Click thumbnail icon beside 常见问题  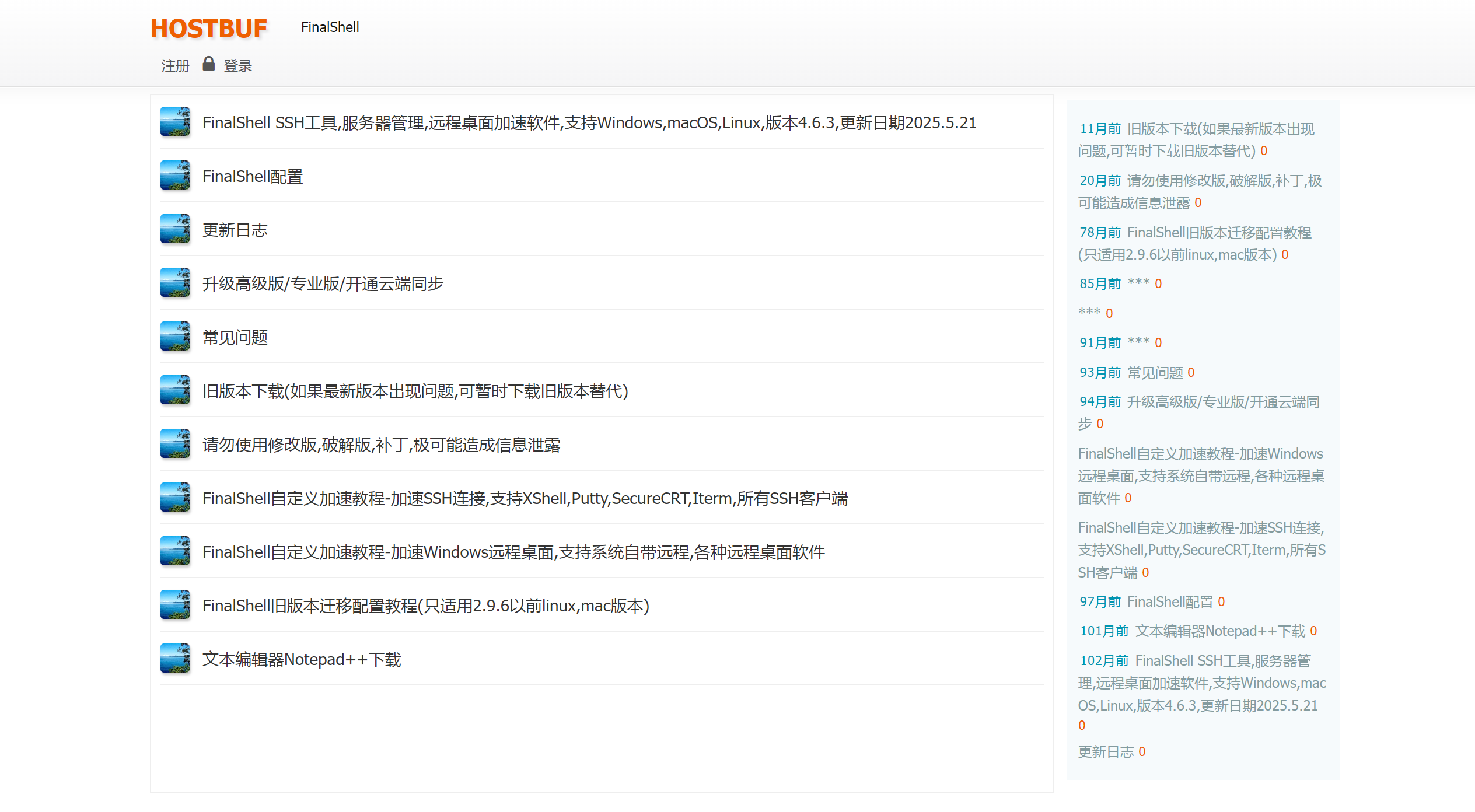click(x=175, y=337)
